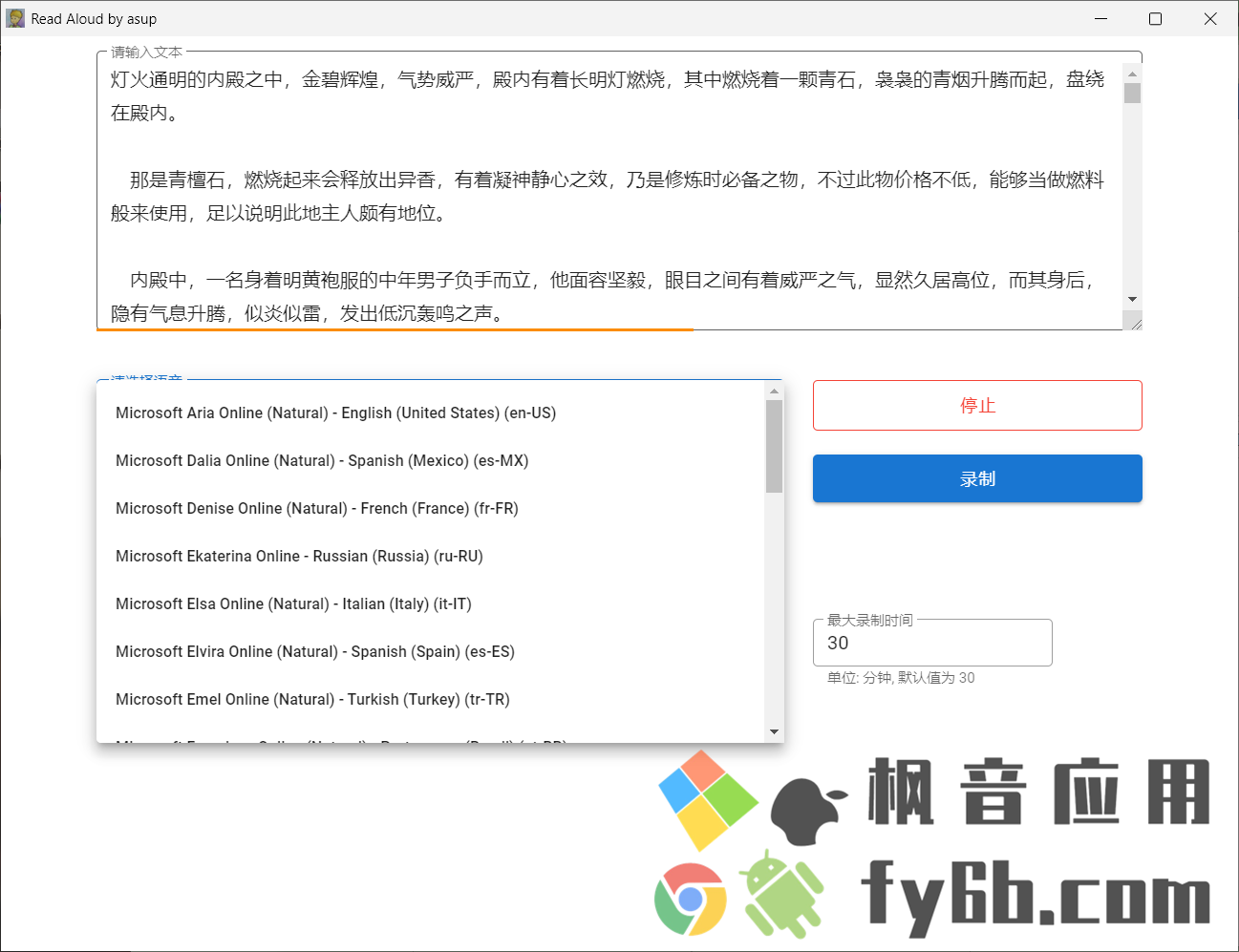The height and width of the screenshot is (952, 1239).
Task: Click text area scrollbar down arrow
Action: 1132,300
